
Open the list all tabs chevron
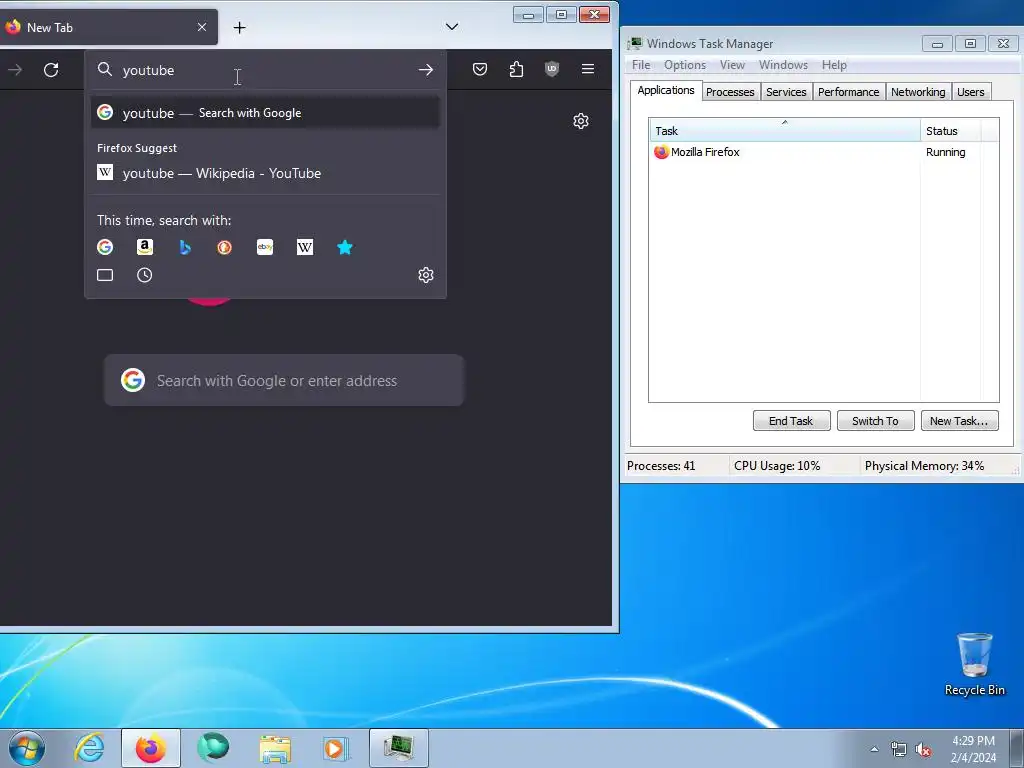click(452, 27)
